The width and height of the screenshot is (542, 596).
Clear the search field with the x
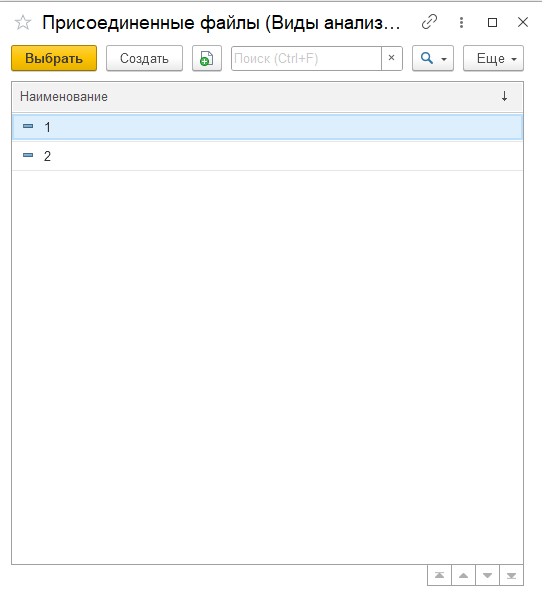tap(391, 58)
